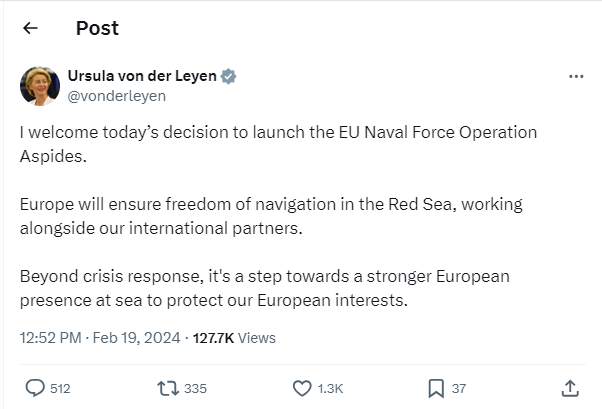This screenshot has height=409, width=602.
Task: Click the post timestamp Feb 19, 2024
Action: click(136, 338)
